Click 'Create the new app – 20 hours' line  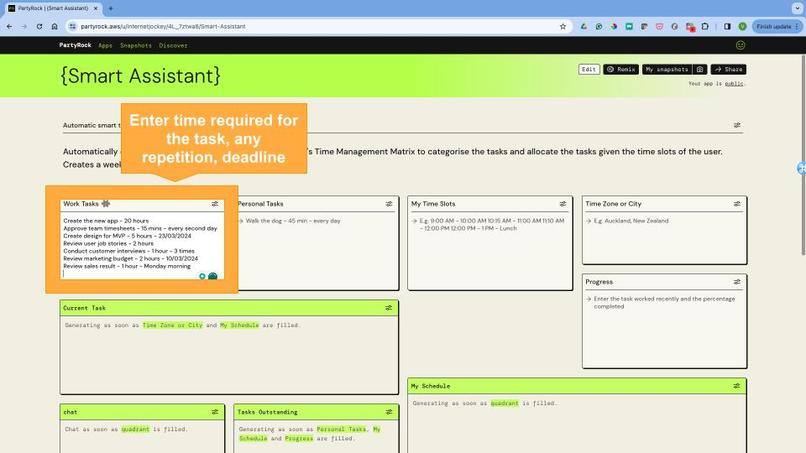coord(106,221)
